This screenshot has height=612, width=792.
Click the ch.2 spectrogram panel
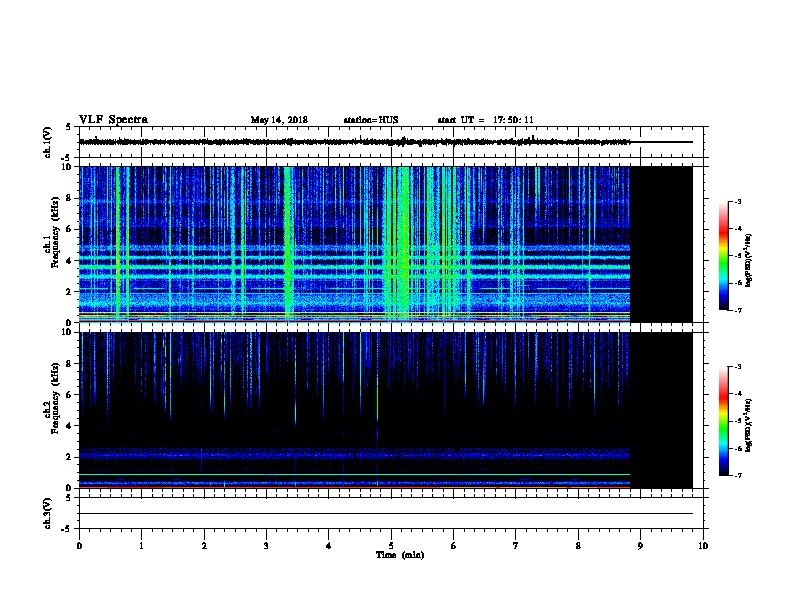click(385, 410)
